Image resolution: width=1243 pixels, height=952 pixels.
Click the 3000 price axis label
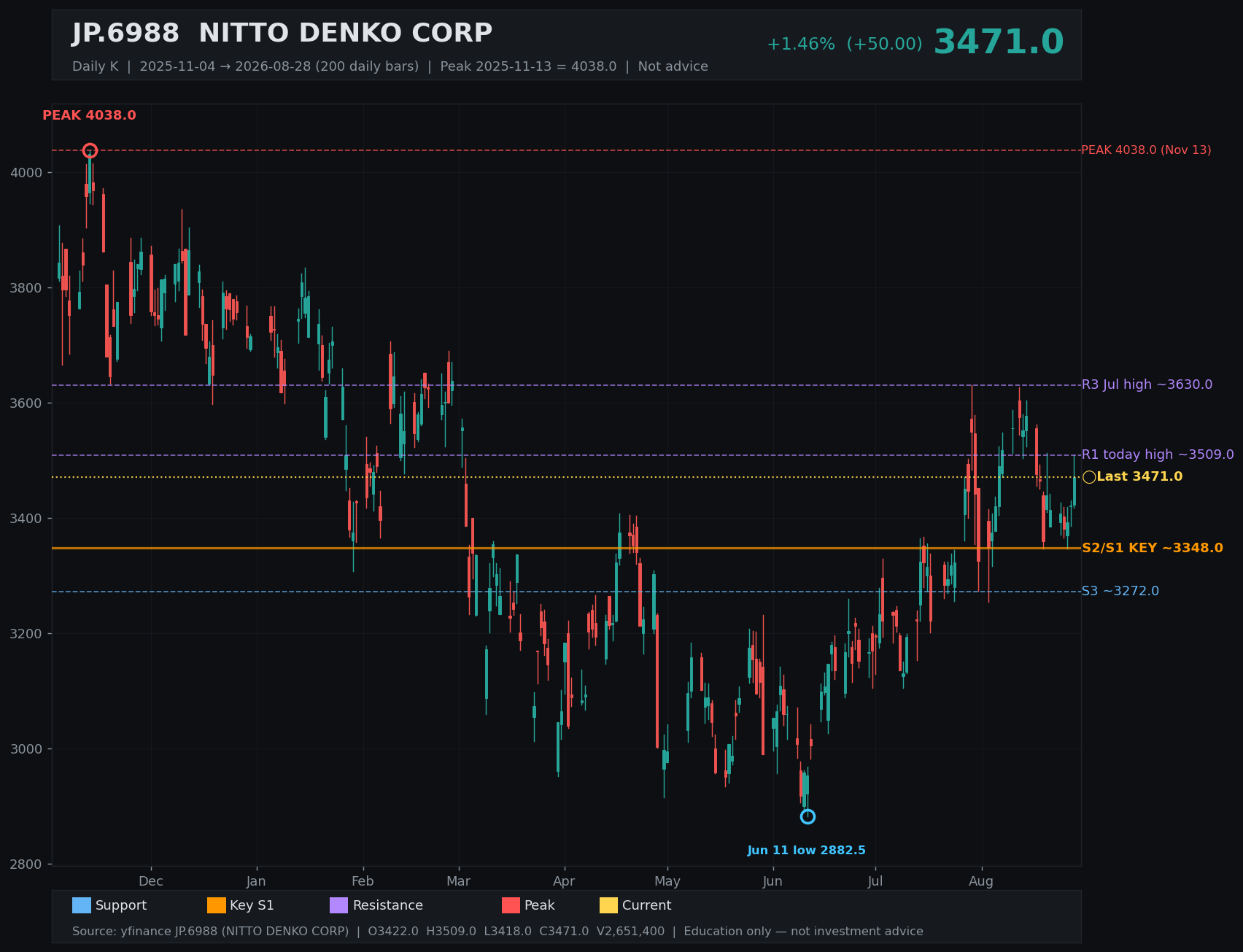[x=26, y=749]
